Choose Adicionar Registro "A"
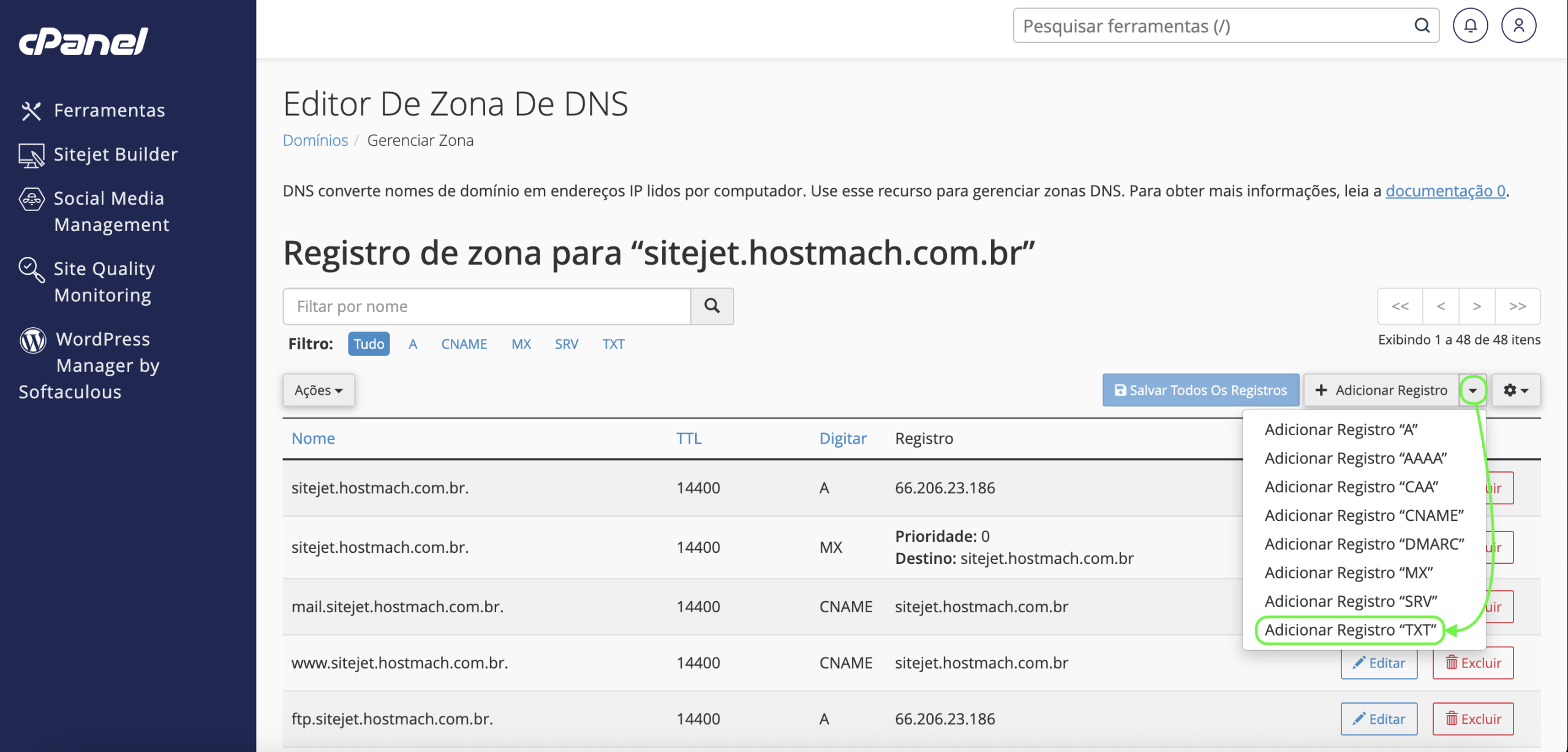This screenshot has height=752, width=1568. pyautogui.click(x=1341, y=430)
